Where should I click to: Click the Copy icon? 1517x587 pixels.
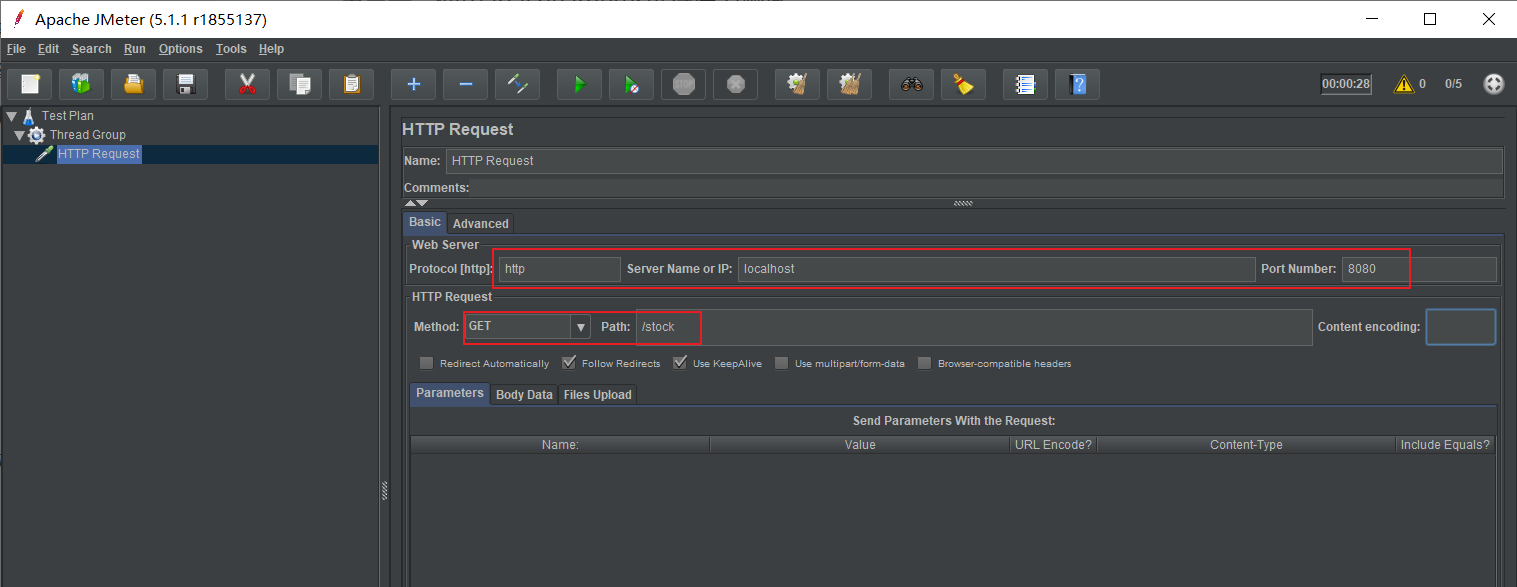(x=299, y=84)
